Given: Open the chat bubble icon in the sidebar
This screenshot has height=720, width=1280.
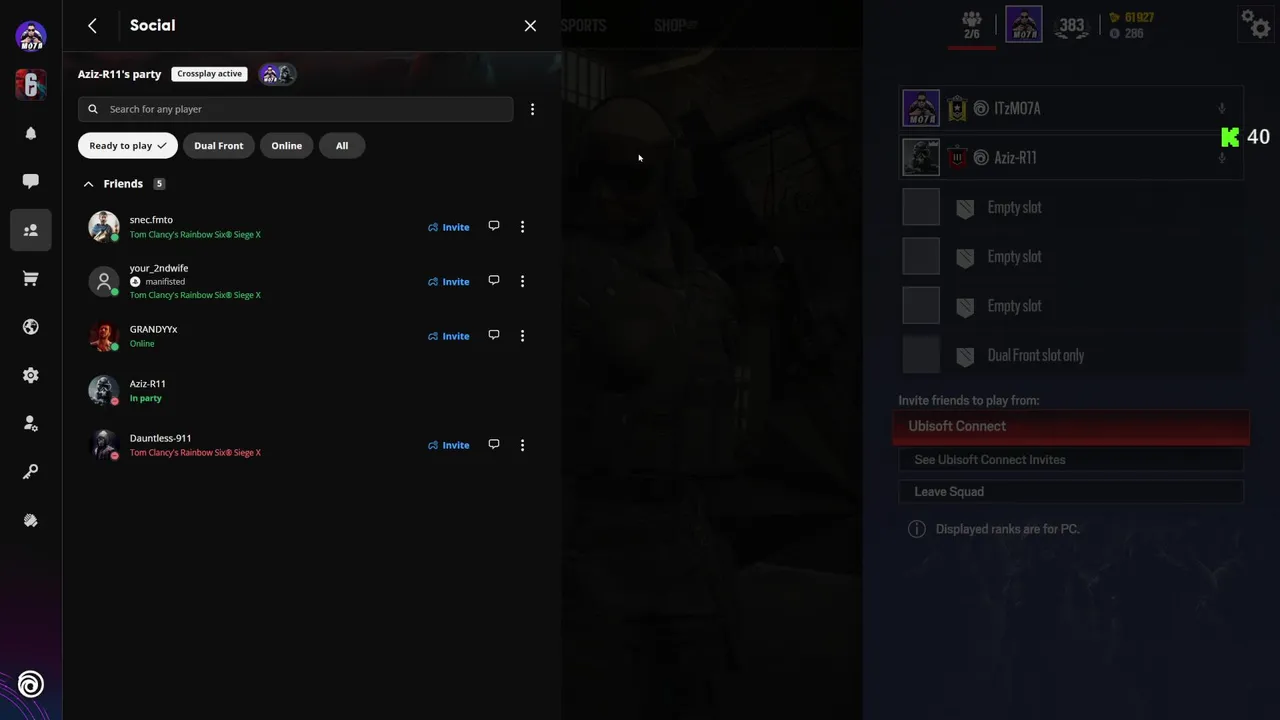Looking at the screenshot, I should [31, 181].
